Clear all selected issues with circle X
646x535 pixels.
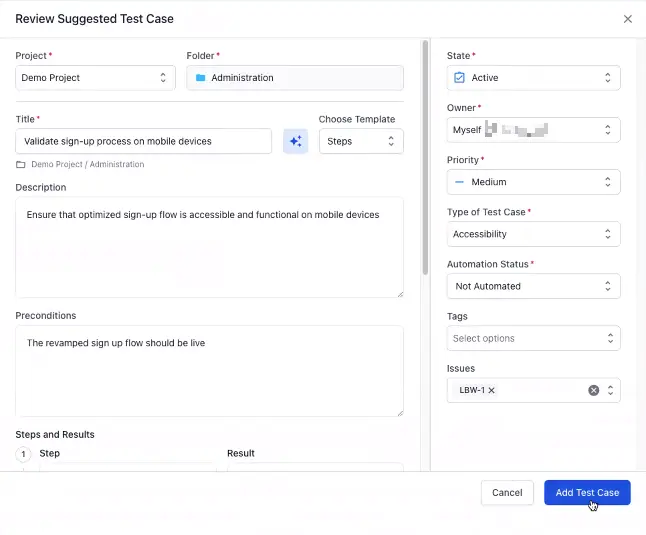click(593, 390)
